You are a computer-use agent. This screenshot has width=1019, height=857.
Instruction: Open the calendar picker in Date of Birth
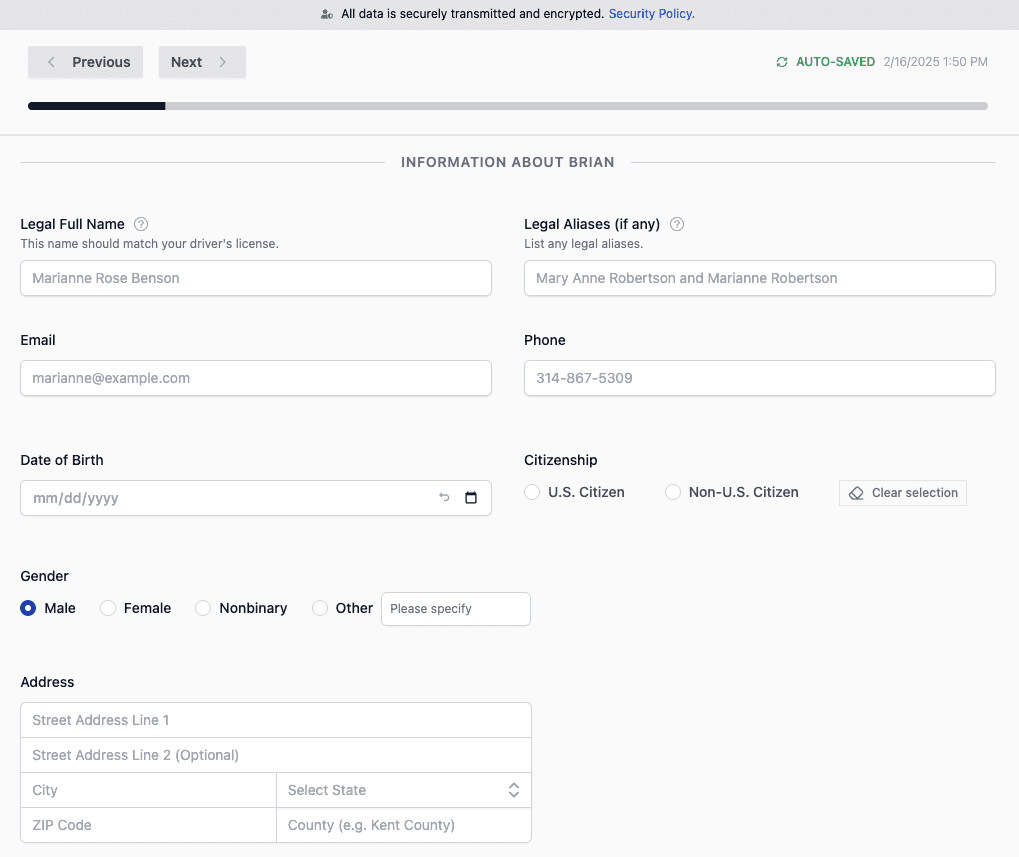(471, 498)
